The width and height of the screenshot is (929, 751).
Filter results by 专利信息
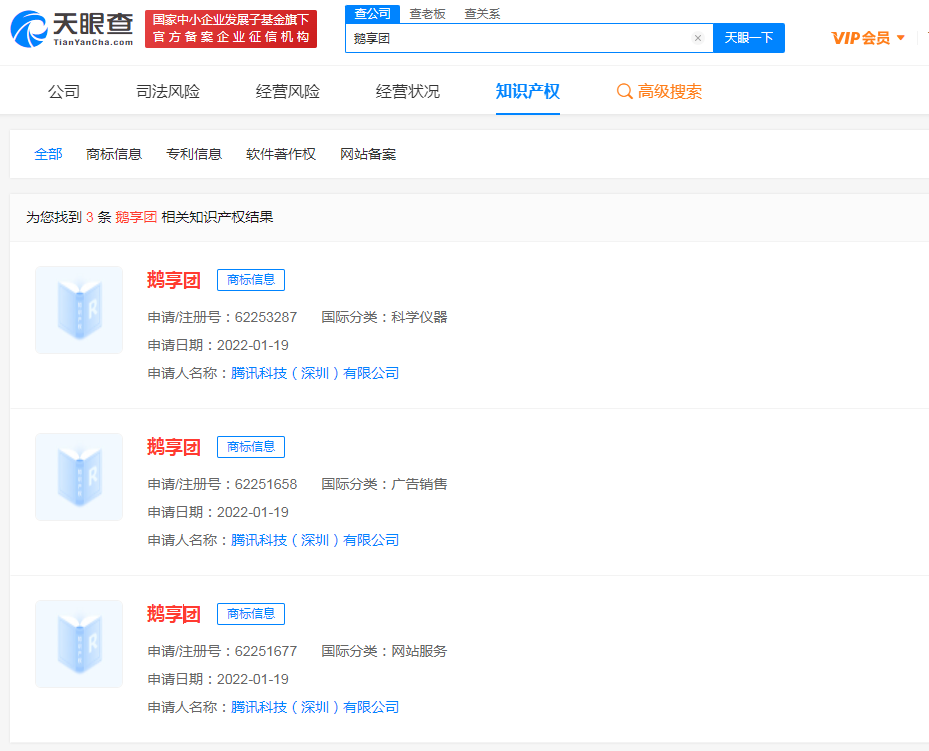[x=194, y=154]
